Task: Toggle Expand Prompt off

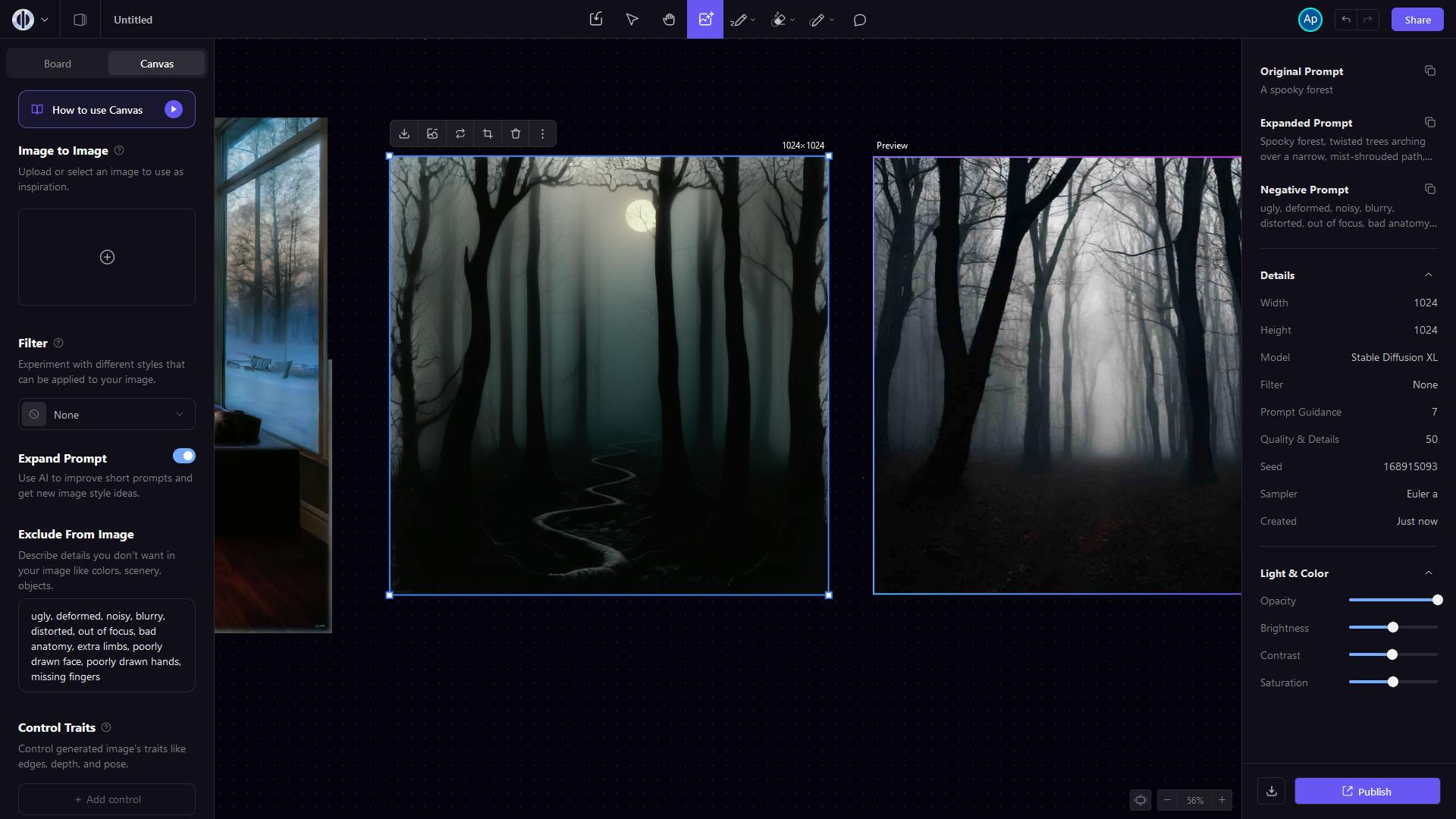Action: pos(184,456)
